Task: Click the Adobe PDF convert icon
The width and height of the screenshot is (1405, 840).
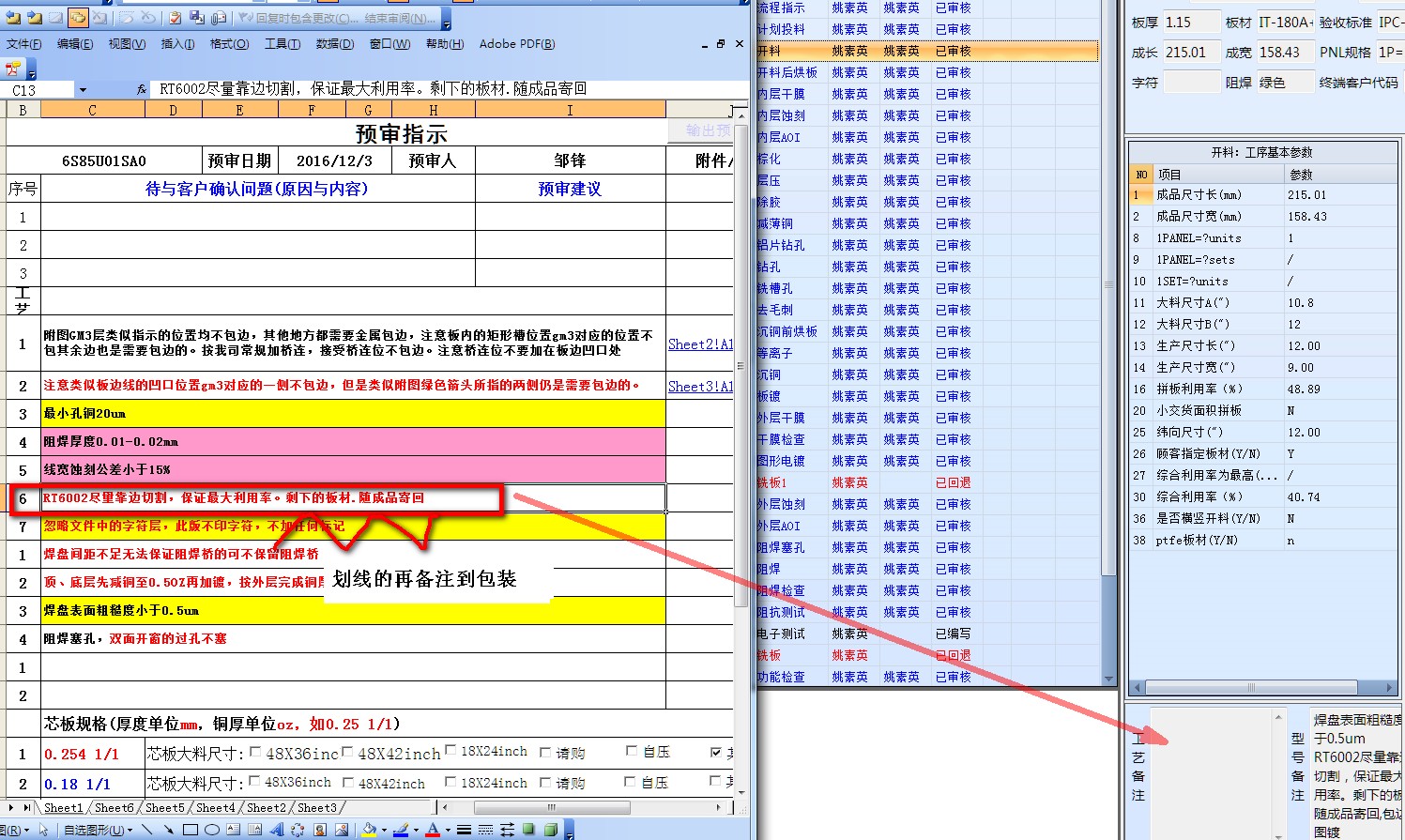Action: tap(12, 69)
